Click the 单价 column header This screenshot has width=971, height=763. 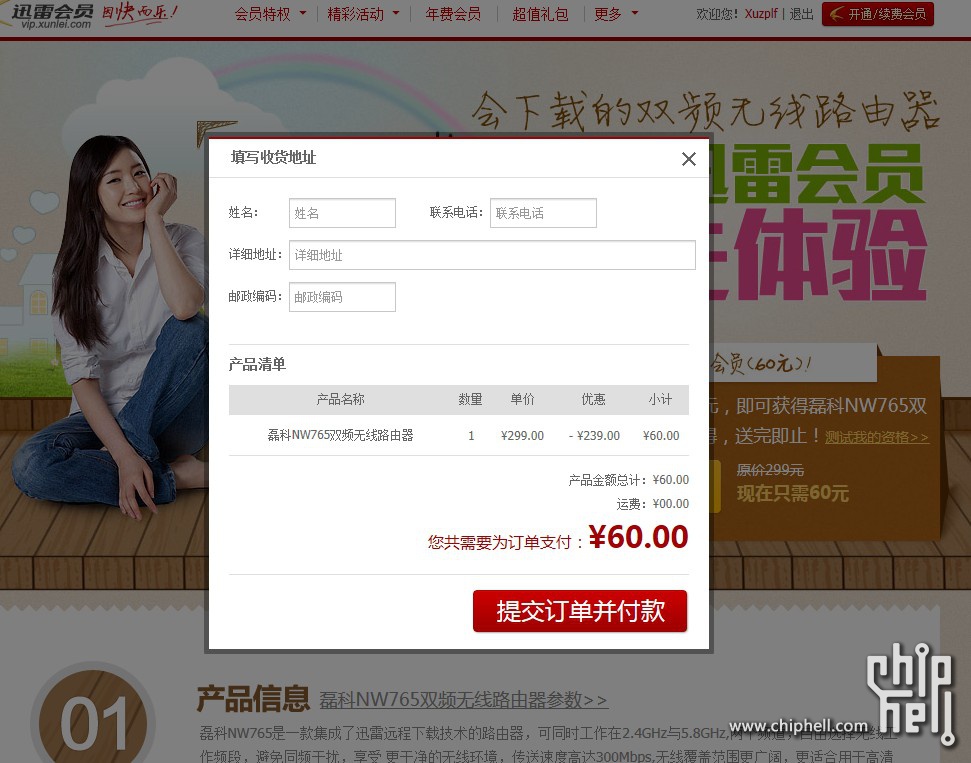[x=523, y=399]
